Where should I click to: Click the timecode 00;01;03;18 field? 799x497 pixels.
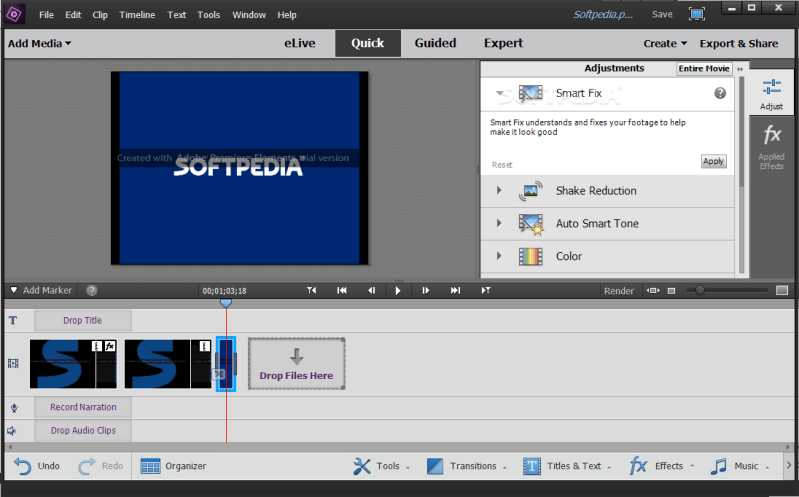(224, 291)
